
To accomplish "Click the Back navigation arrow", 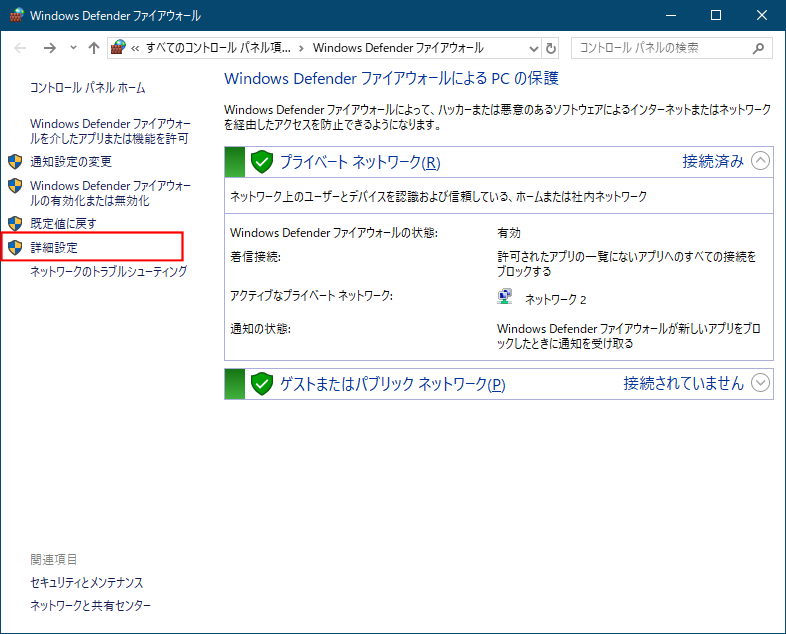I will pyautogui.click(x=21, y=48).
